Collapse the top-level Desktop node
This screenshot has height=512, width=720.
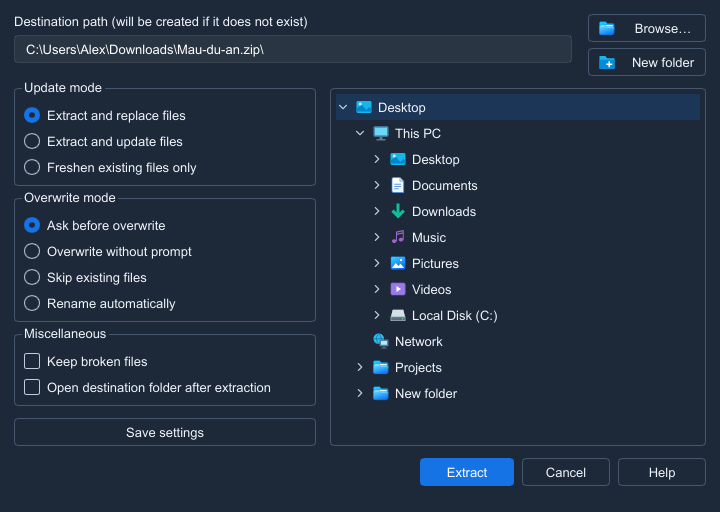[x=343, y=107]
